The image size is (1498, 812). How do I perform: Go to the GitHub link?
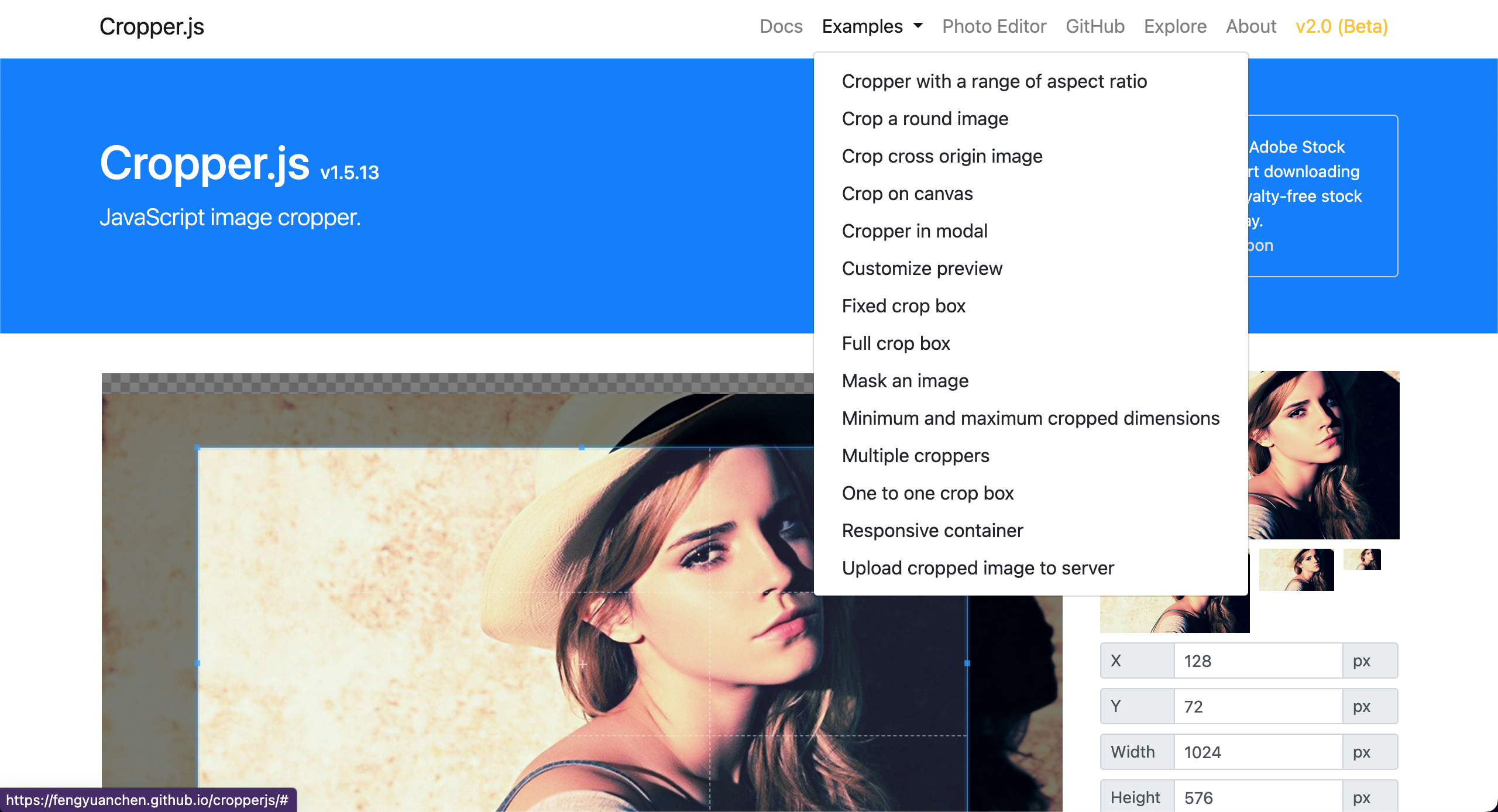(1095, 26)
